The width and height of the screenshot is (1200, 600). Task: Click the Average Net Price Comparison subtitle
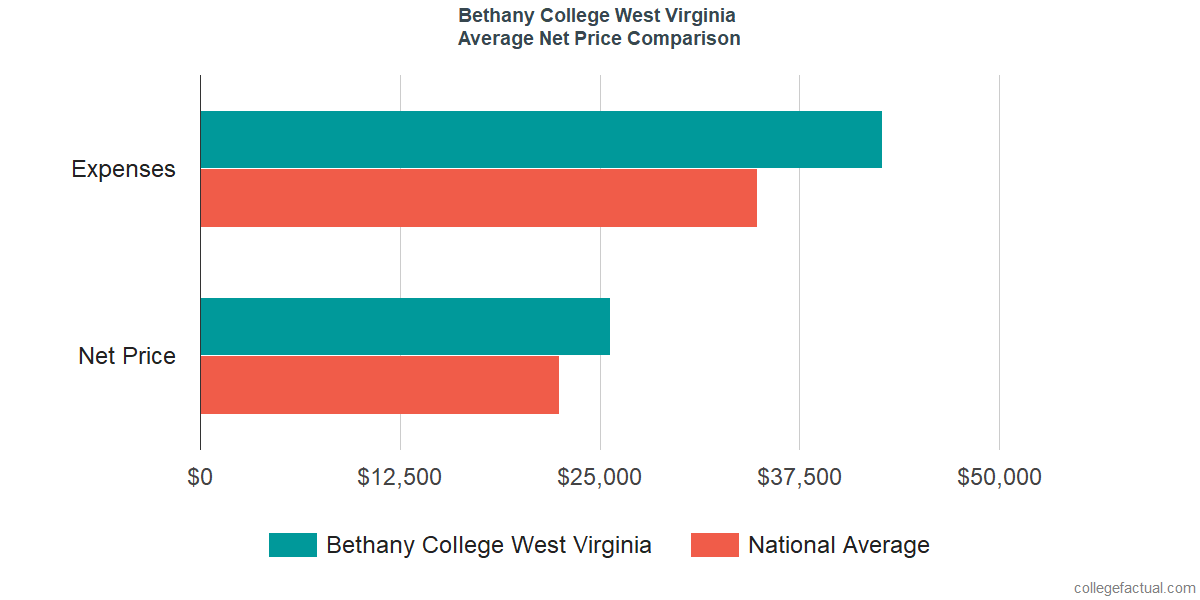pyautogui.click(x=599, y=39)
